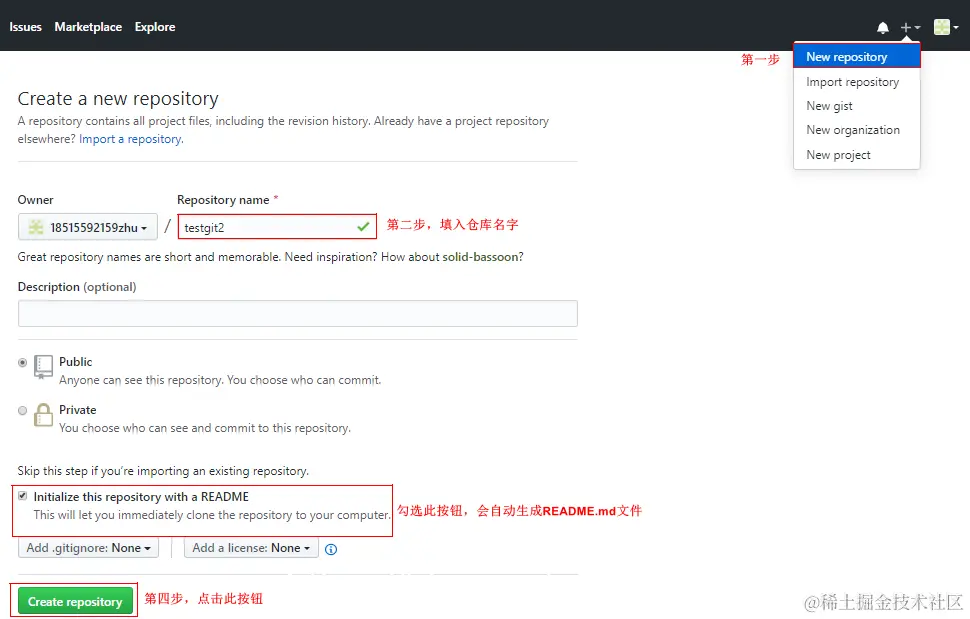Viewport: 970px width, 619px height.
Task: Choose New repository from the menu
Action: (x=857, y=57)
